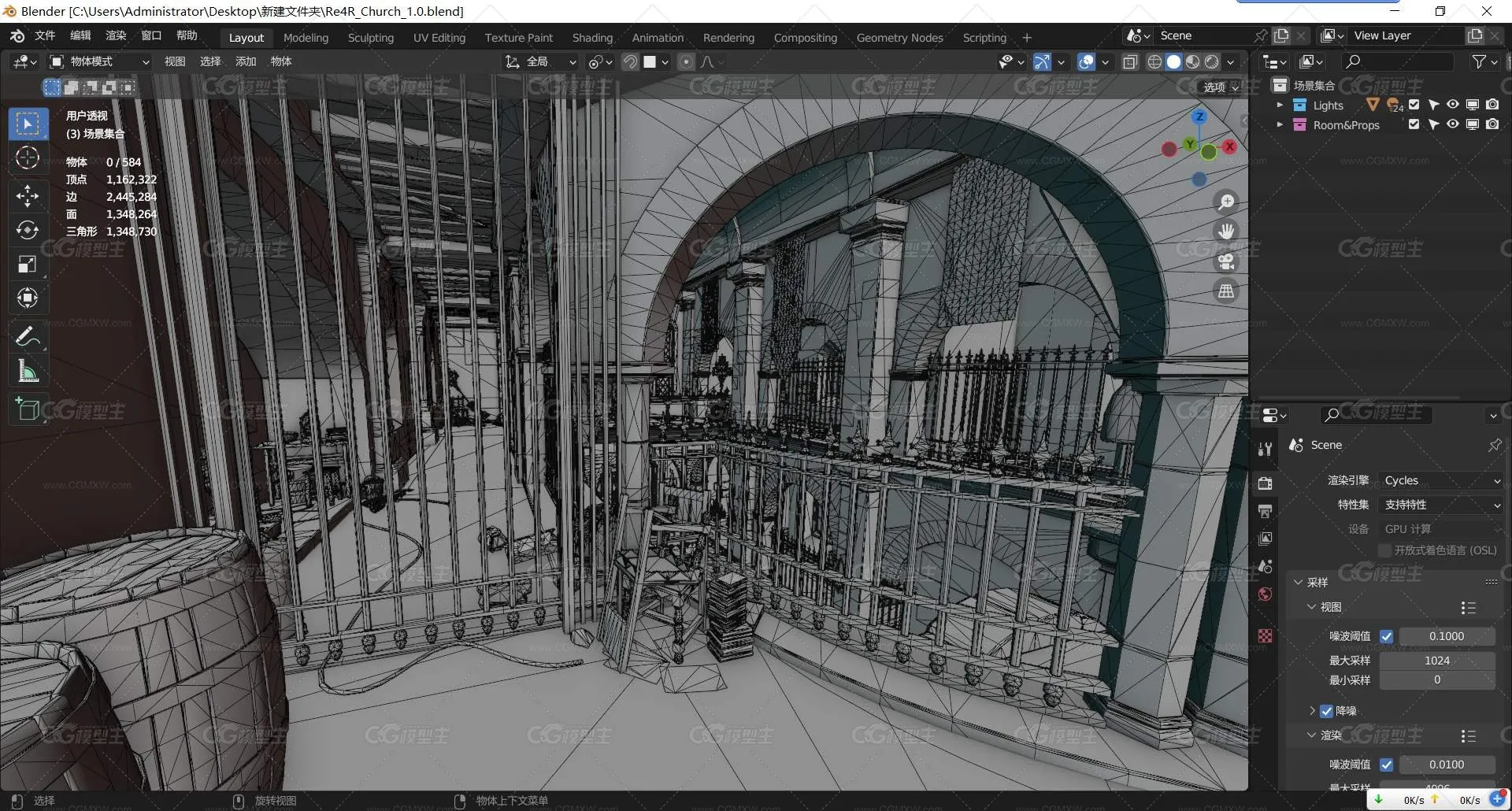Image resolution: width=1512 pixels, height=811 pixels.
Task: Hide the Lights collection with eye icon
Action: tap(1452, 105)
